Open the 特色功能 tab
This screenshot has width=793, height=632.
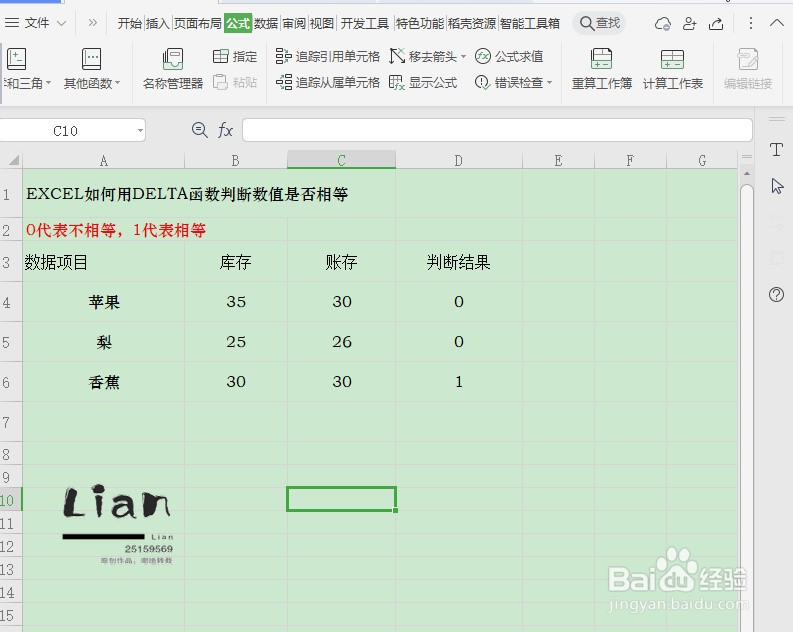(420, 23)
